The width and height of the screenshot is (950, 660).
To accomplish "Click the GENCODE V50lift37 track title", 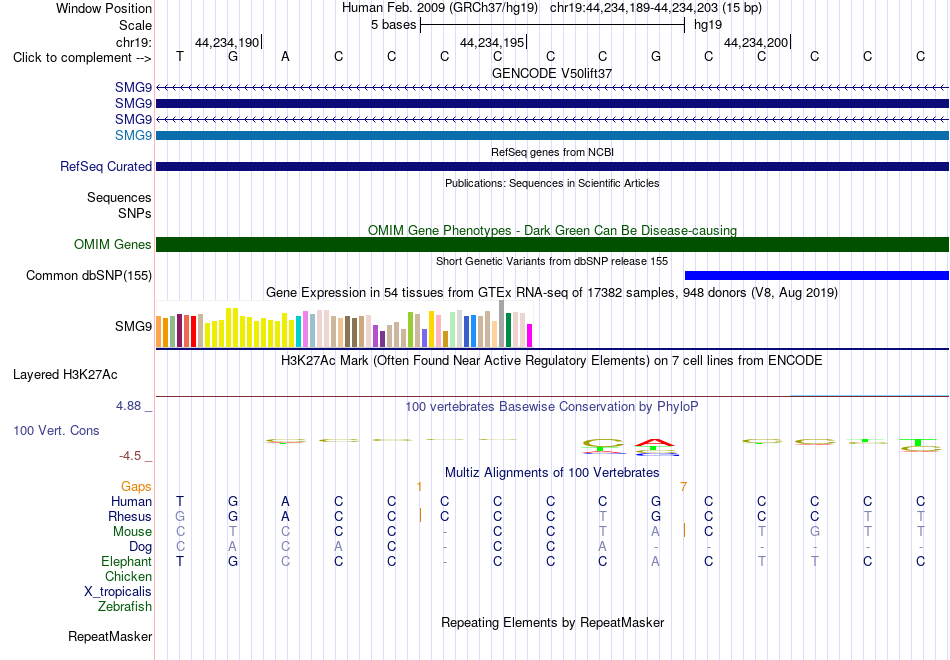I will 552,73.
